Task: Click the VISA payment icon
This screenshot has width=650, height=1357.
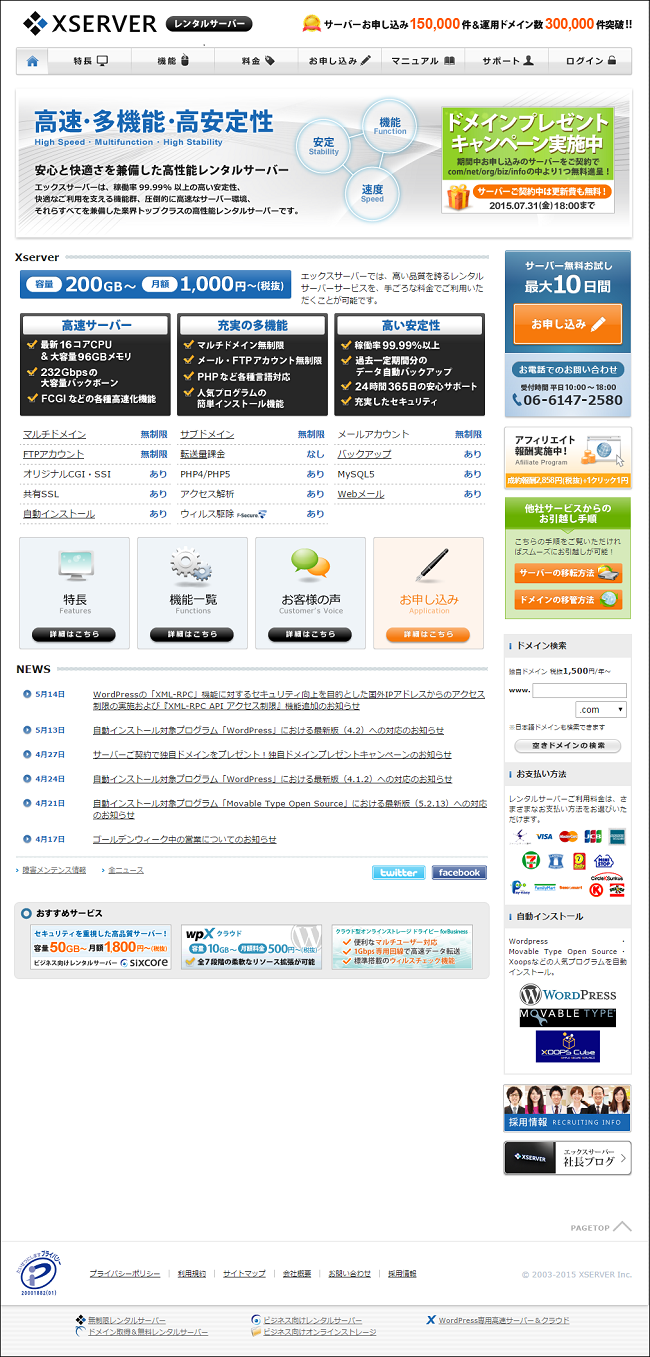Action: 544,836
